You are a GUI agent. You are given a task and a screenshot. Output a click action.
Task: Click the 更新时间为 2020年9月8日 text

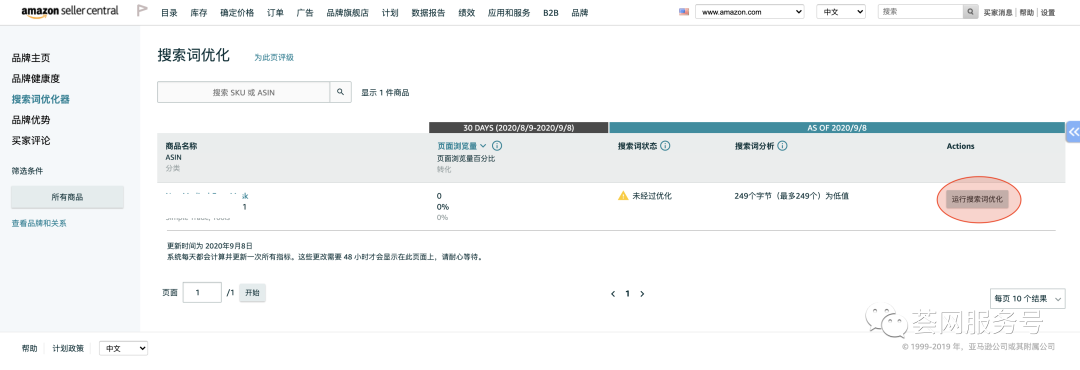(210, 245)
